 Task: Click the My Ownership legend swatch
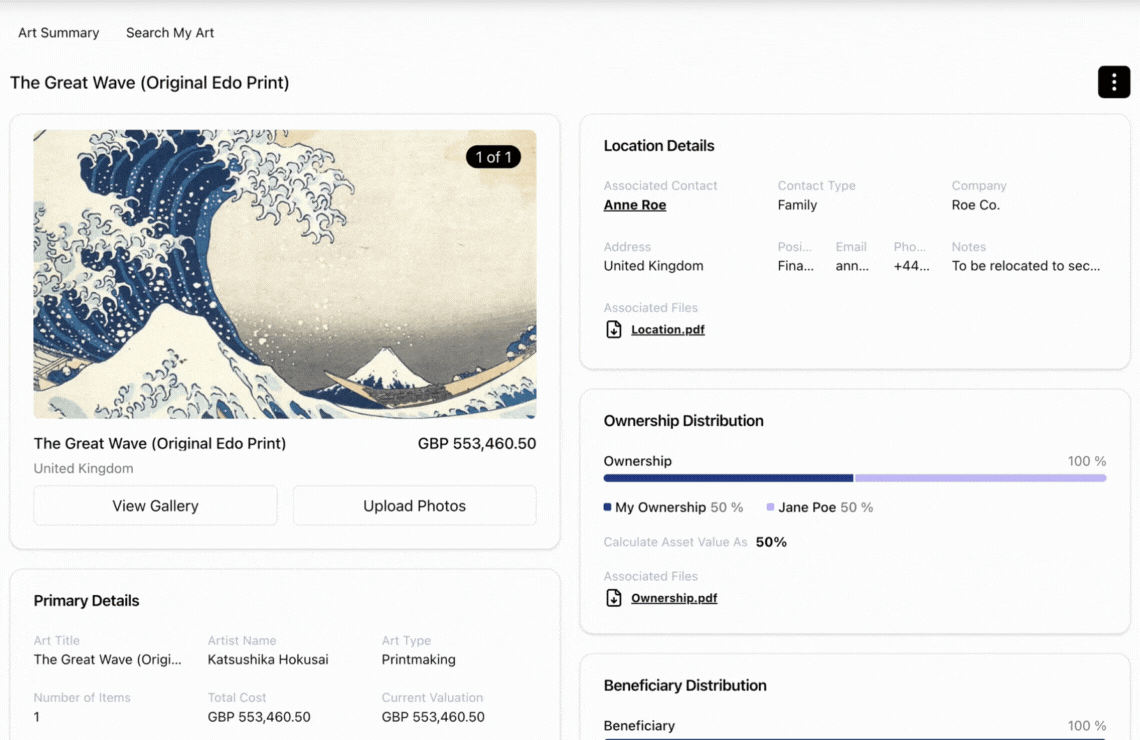pyautogui.click(x=607, y=507)
